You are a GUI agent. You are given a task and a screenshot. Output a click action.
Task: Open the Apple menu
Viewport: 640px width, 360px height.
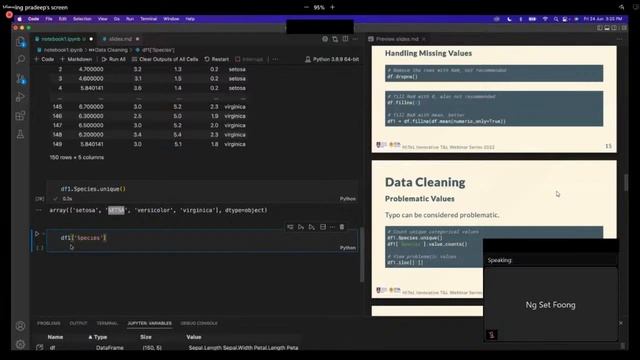[x=19, y=19]
